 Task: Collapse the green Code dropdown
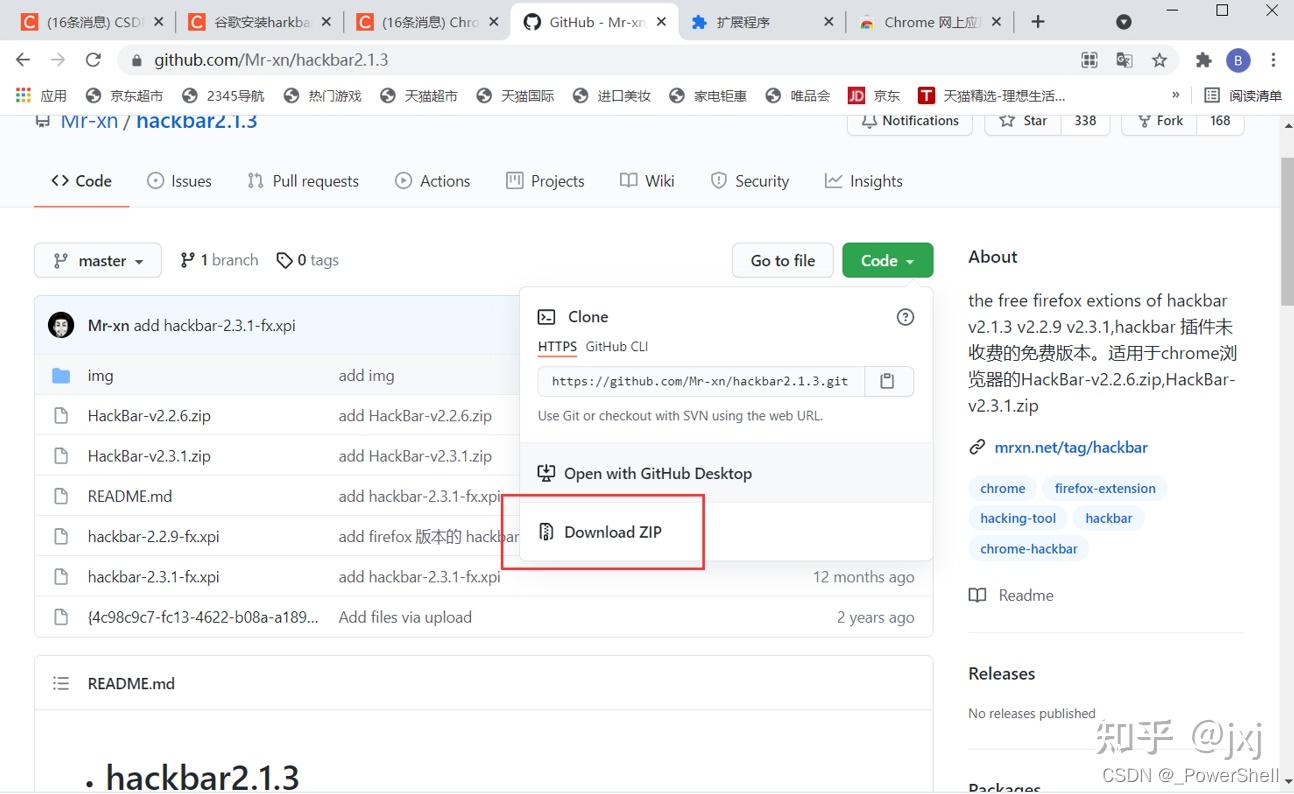[x=888, y=261]
